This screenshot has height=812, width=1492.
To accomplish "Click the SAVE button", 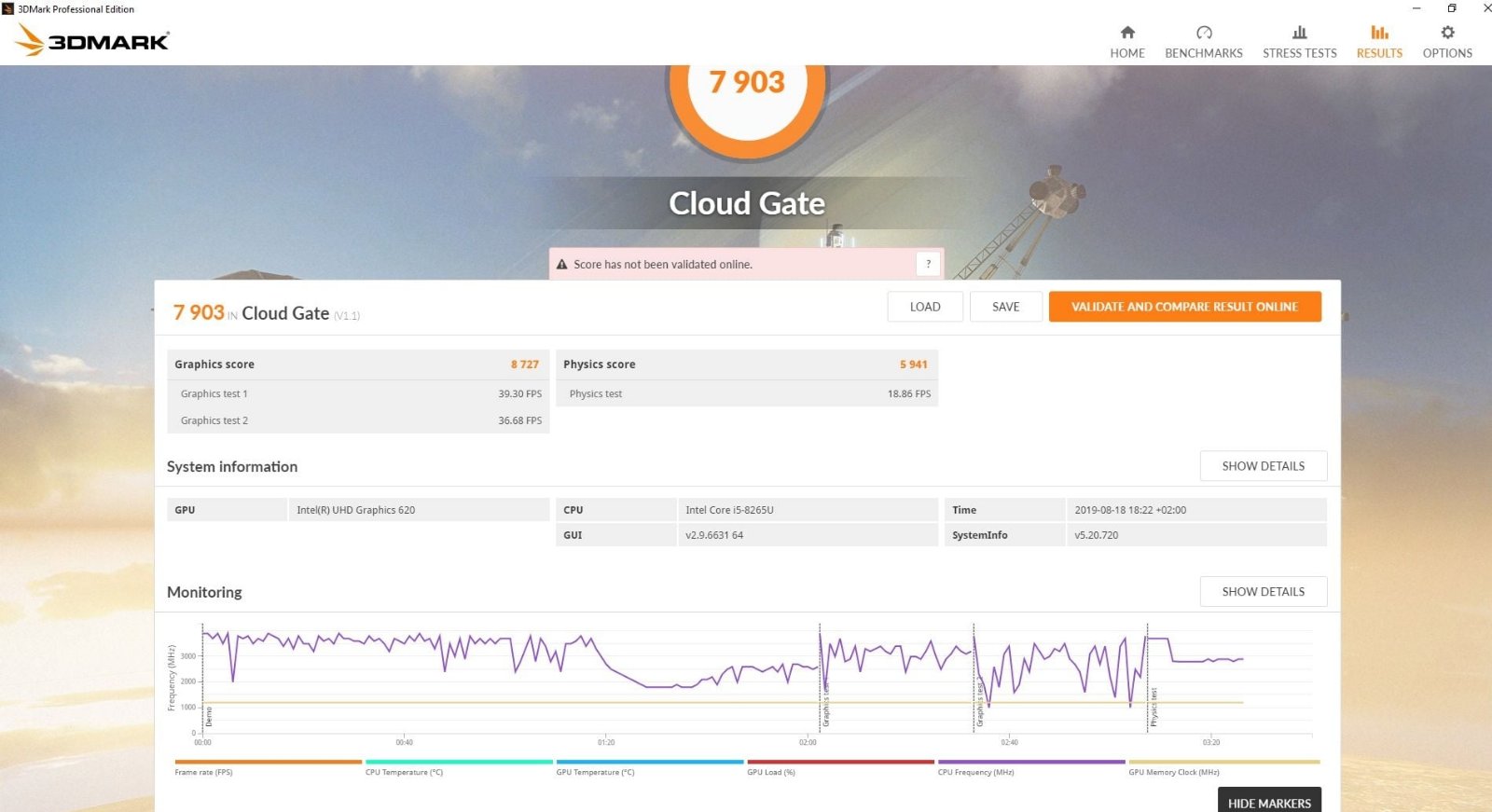I will point(1006,307).
